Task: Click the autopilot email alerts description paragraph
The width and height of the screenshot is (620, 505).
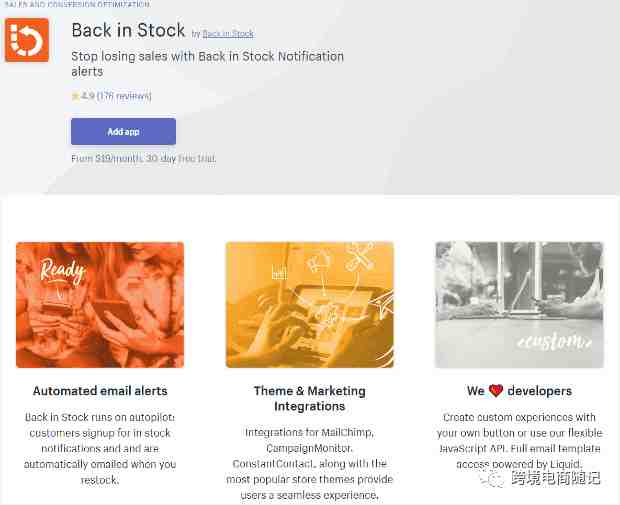Action: point(100,448)
